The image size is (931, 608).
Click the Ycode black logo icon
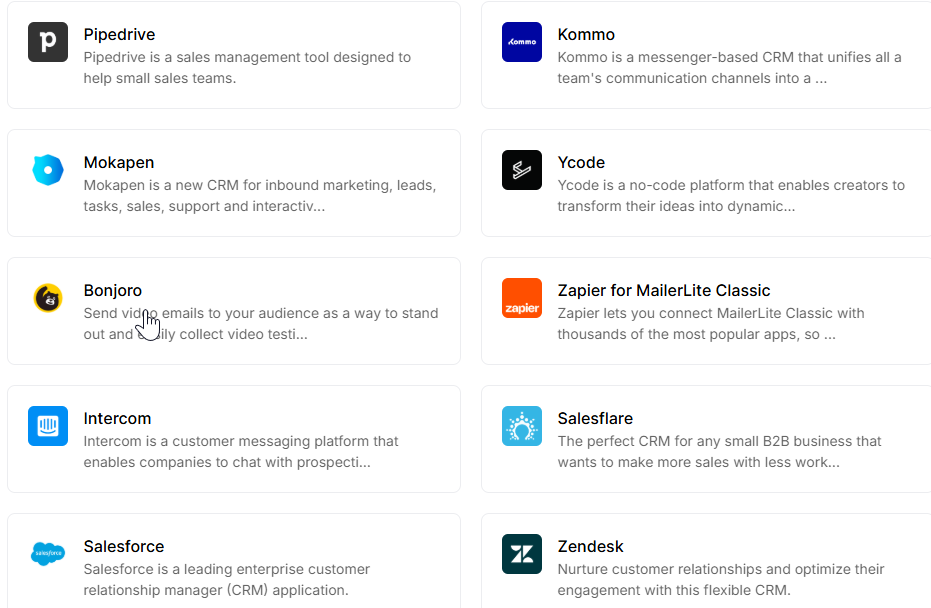[522, 170]
